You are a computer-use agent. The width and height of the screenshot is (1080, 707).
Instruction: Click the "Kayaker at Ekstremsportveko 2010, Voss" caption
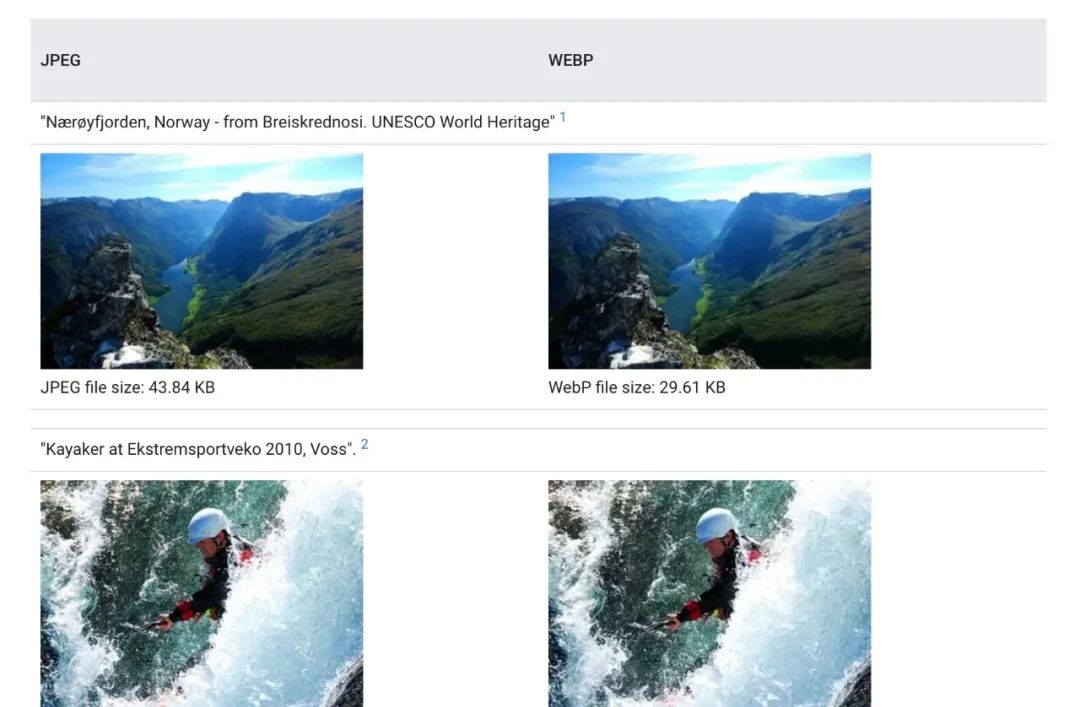click(198, 449)
